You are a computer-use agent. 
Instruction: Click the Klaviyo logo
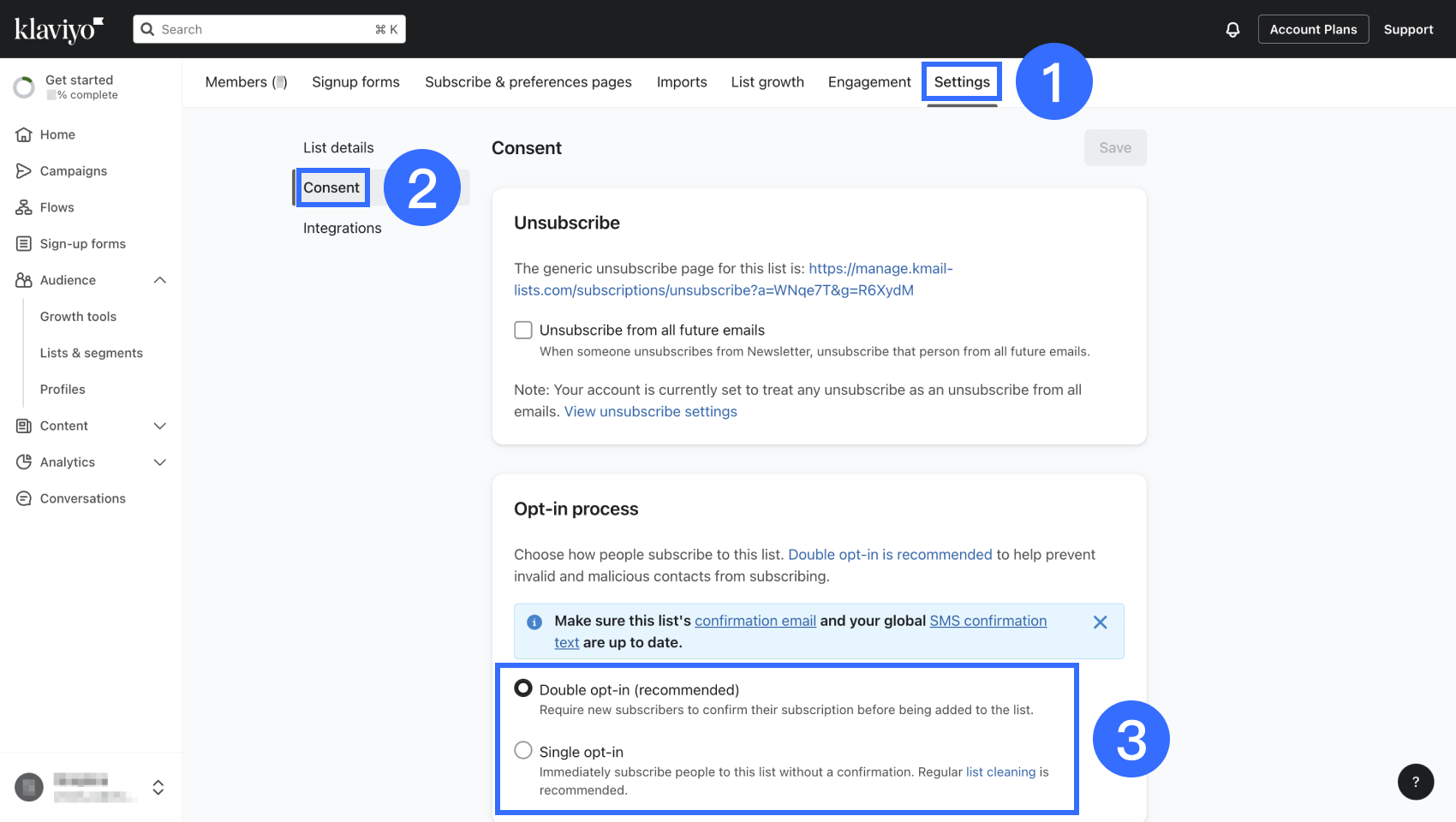point(58,30)
